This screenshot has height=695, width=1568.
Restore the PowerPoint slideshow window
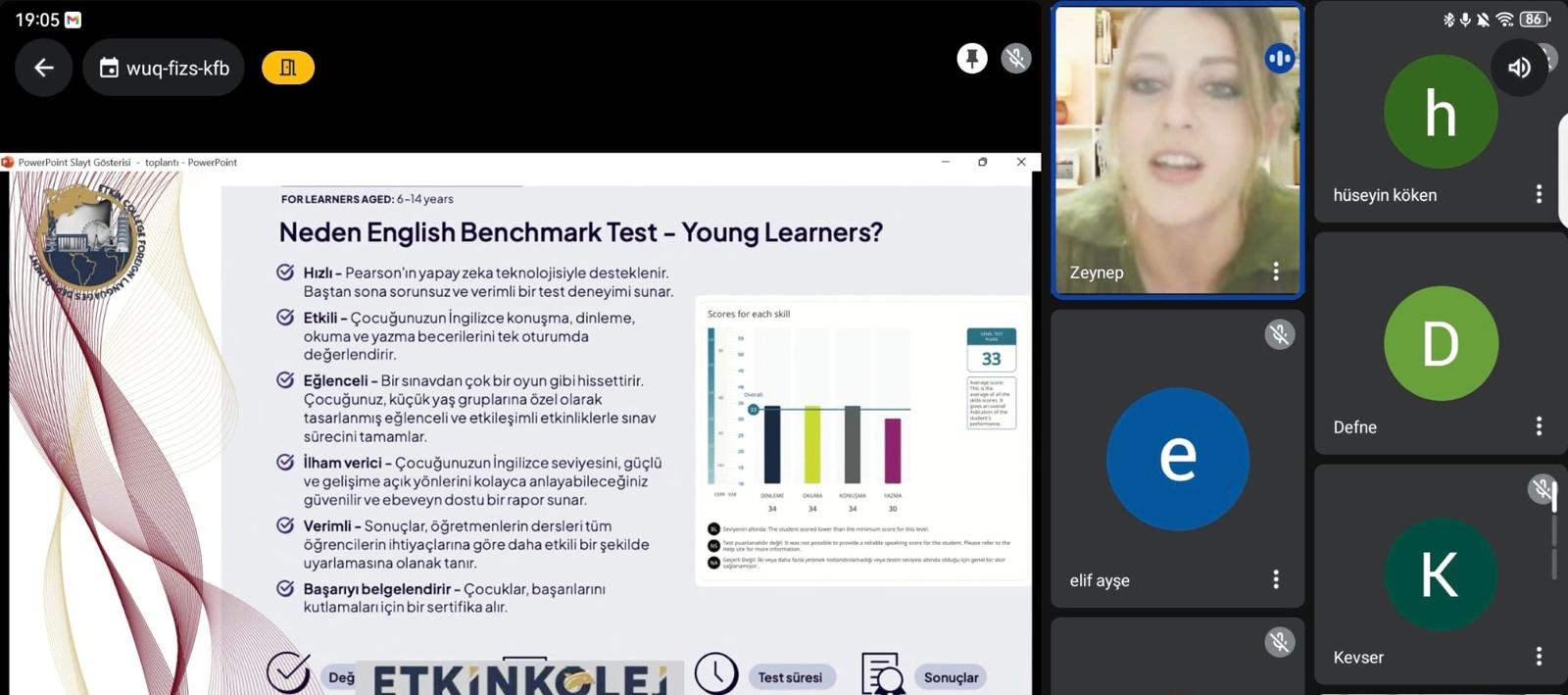(x=983, y=162)
